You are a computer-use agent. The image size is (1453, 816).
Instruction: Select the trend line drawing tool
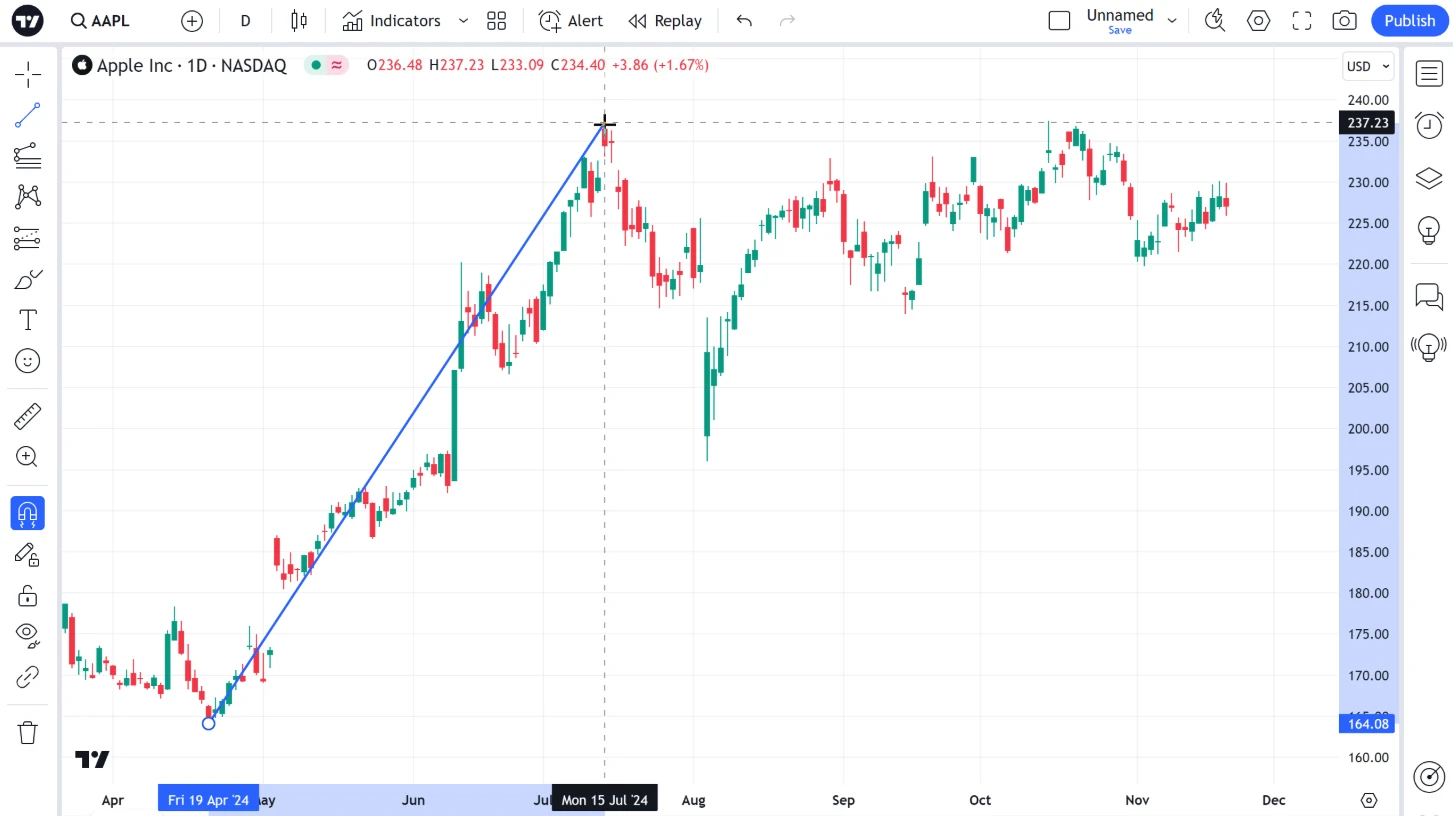pos(28,115)
